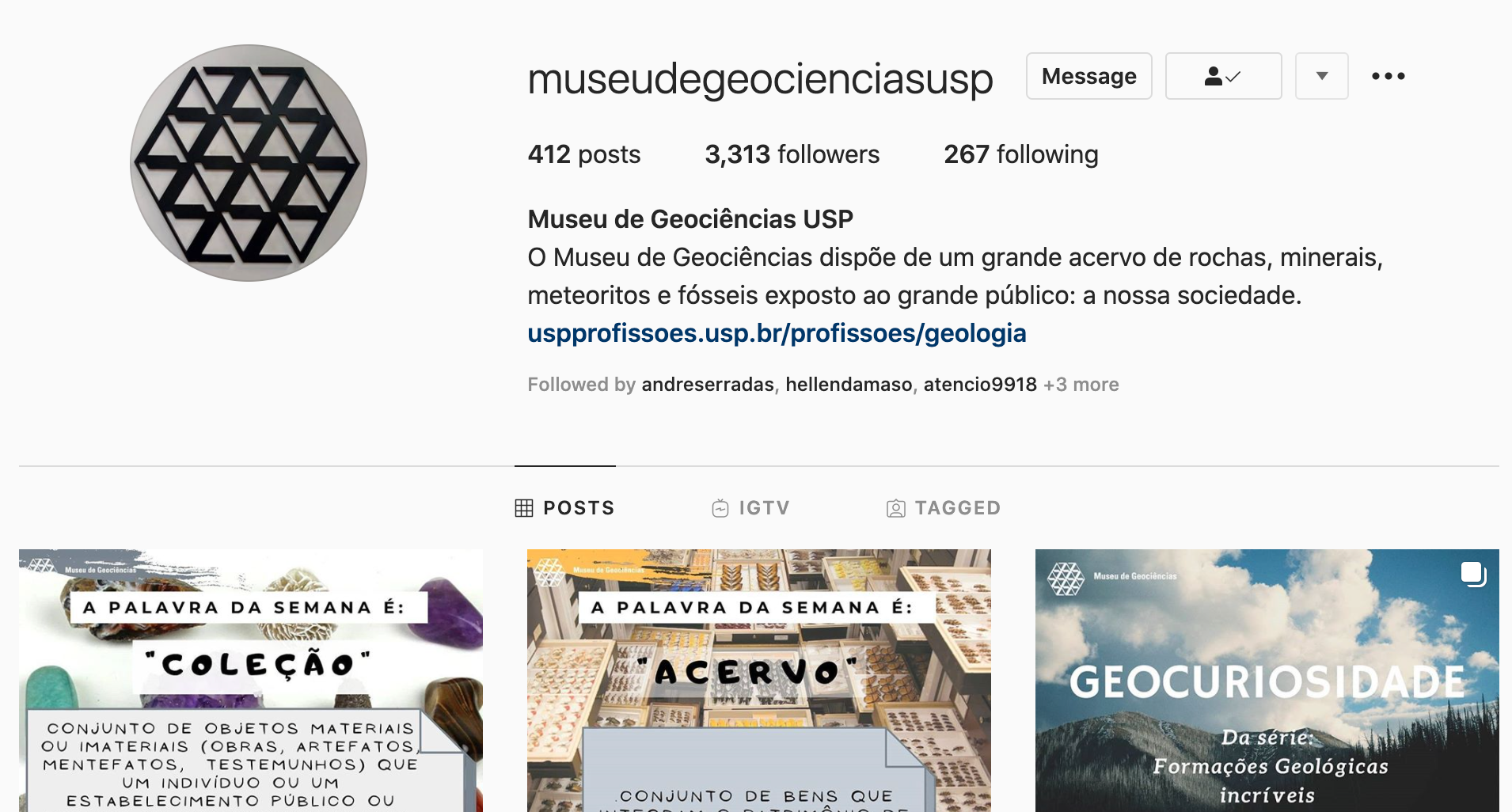1512x812 pixels.
Task: Click the Message button
Action: (x=1088, y=76)
